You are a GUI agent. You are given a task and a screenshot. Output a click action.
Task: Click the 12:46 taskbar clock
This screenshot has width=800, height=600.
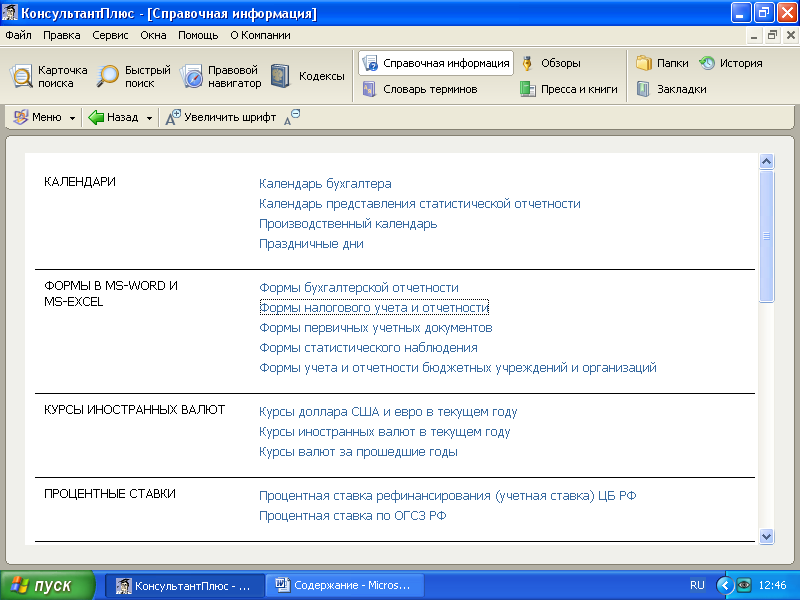click(x=772, y=585)
